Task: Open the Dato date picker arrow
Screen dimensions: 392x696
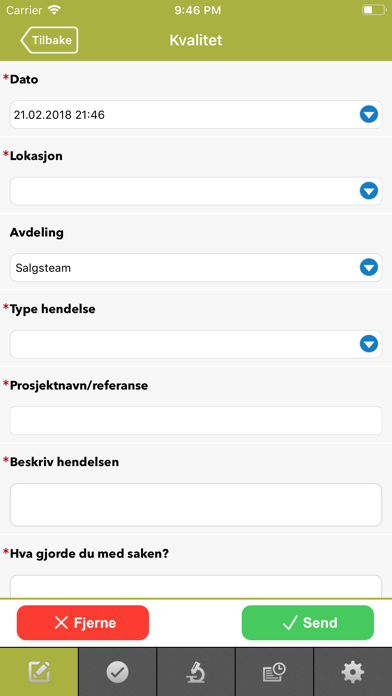Action: pyautogui.click(x=368, y=115)
